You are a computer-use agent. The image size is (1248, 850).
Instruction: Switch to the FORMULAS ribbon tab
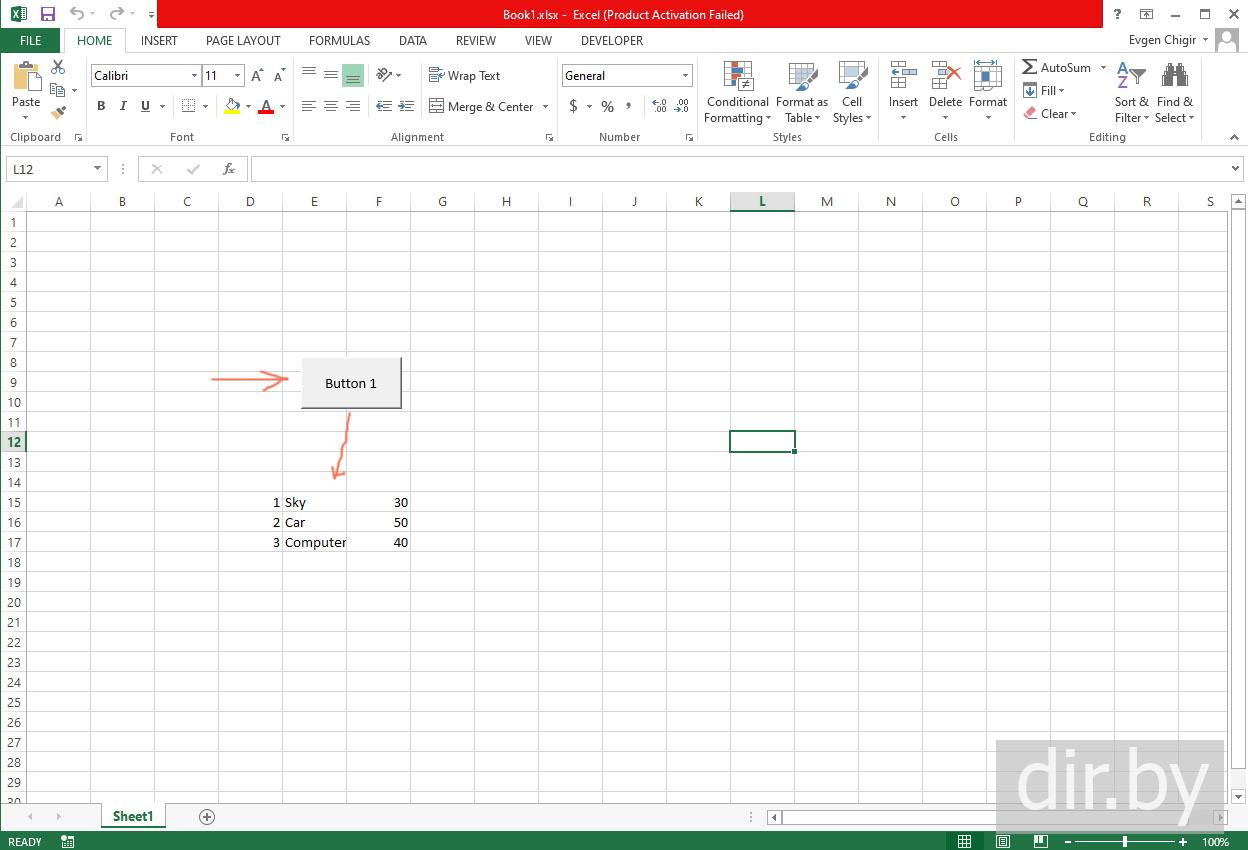(x=339, y=41)
